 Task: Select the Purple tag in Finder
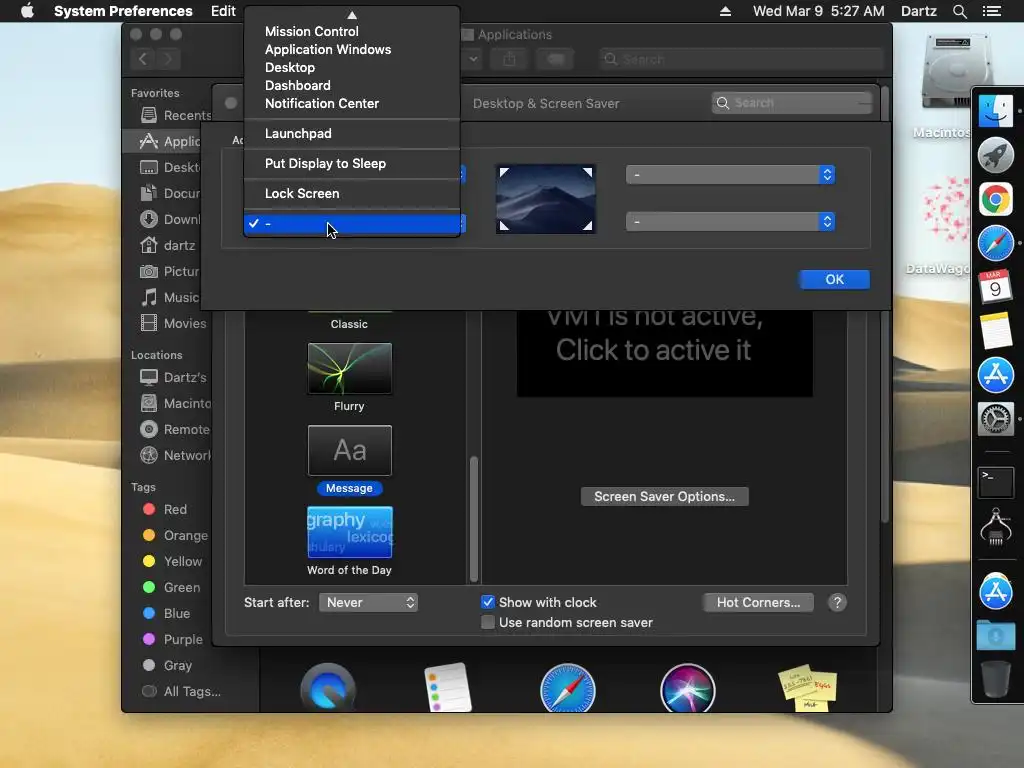click(173, 639)
